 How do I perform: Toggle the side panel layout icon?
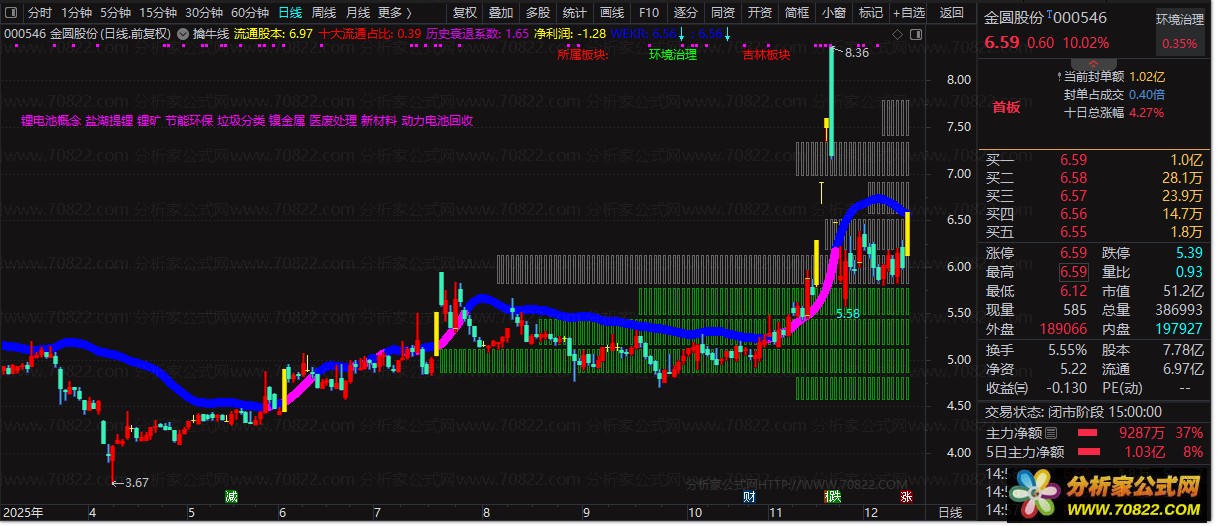[915, 33]
